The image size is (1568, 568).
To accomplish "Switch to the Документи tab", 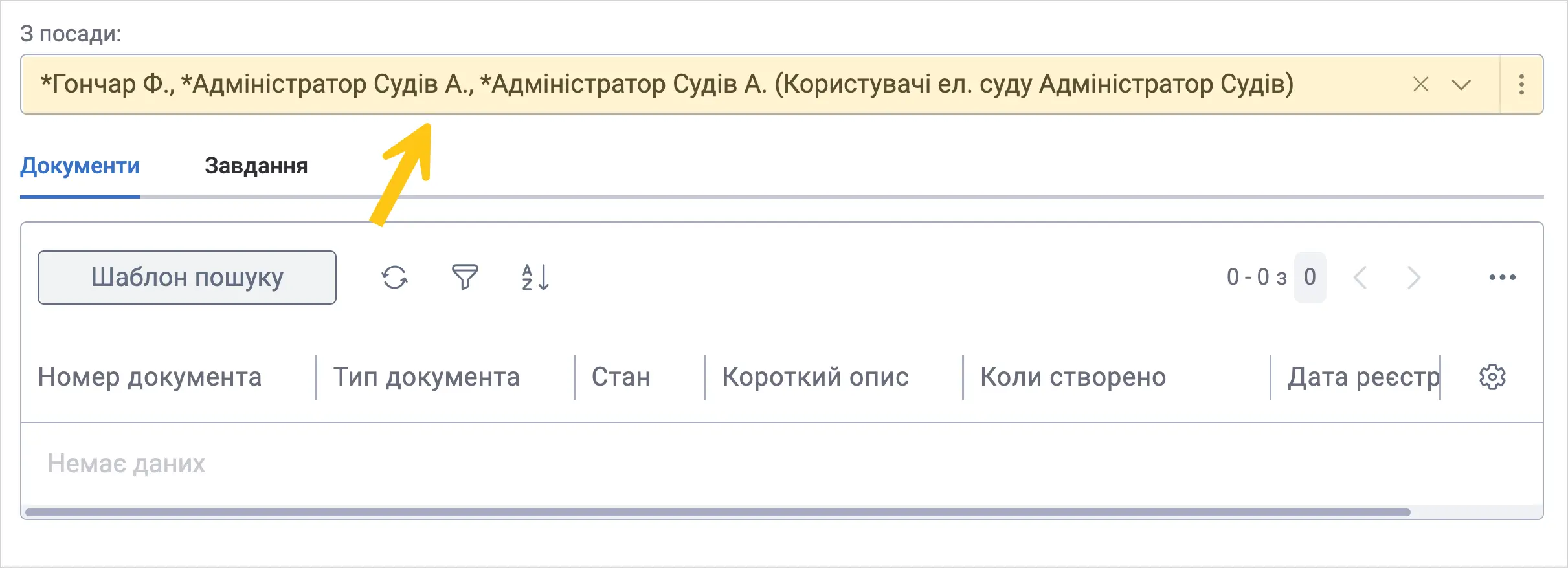I will (x=80, y=166).
